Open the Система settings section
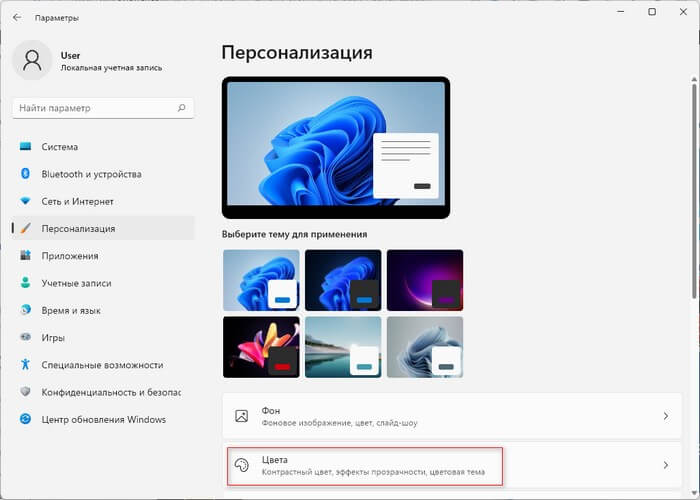Screen dimensions: 700x500 pyautogui.click(x=103, y=146)
